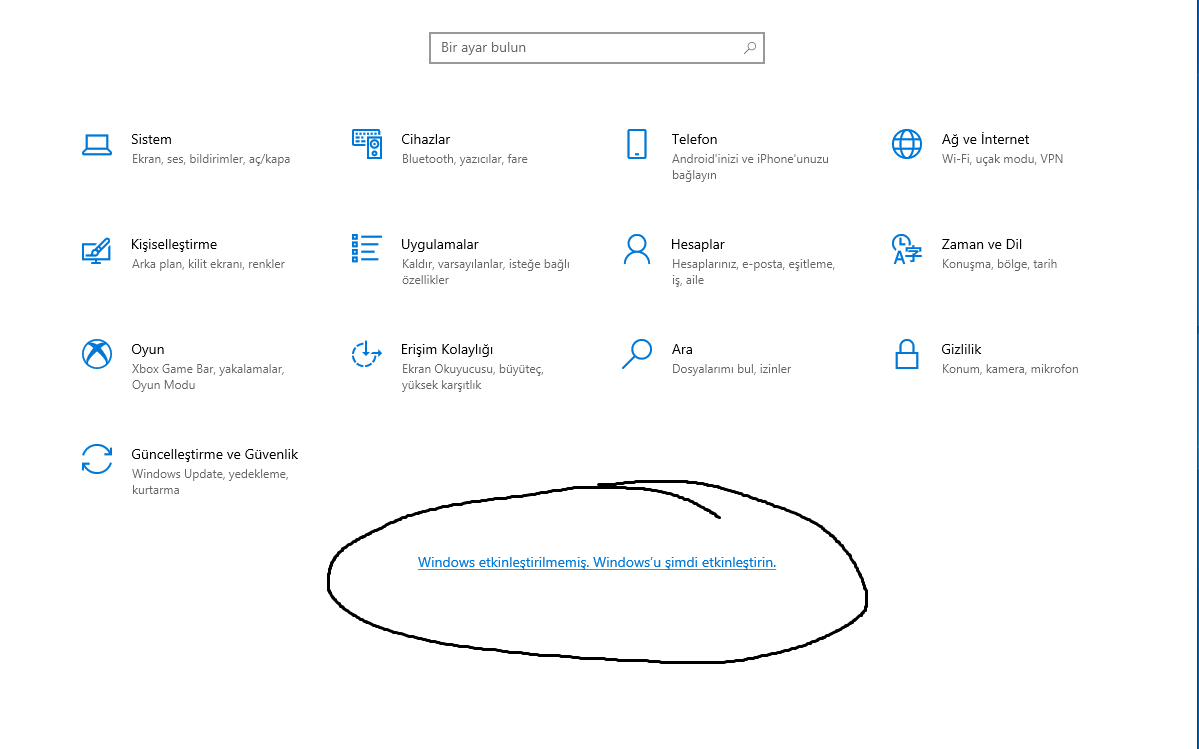
Task: Select the Uygulamalar title
Action: point(440,245)
